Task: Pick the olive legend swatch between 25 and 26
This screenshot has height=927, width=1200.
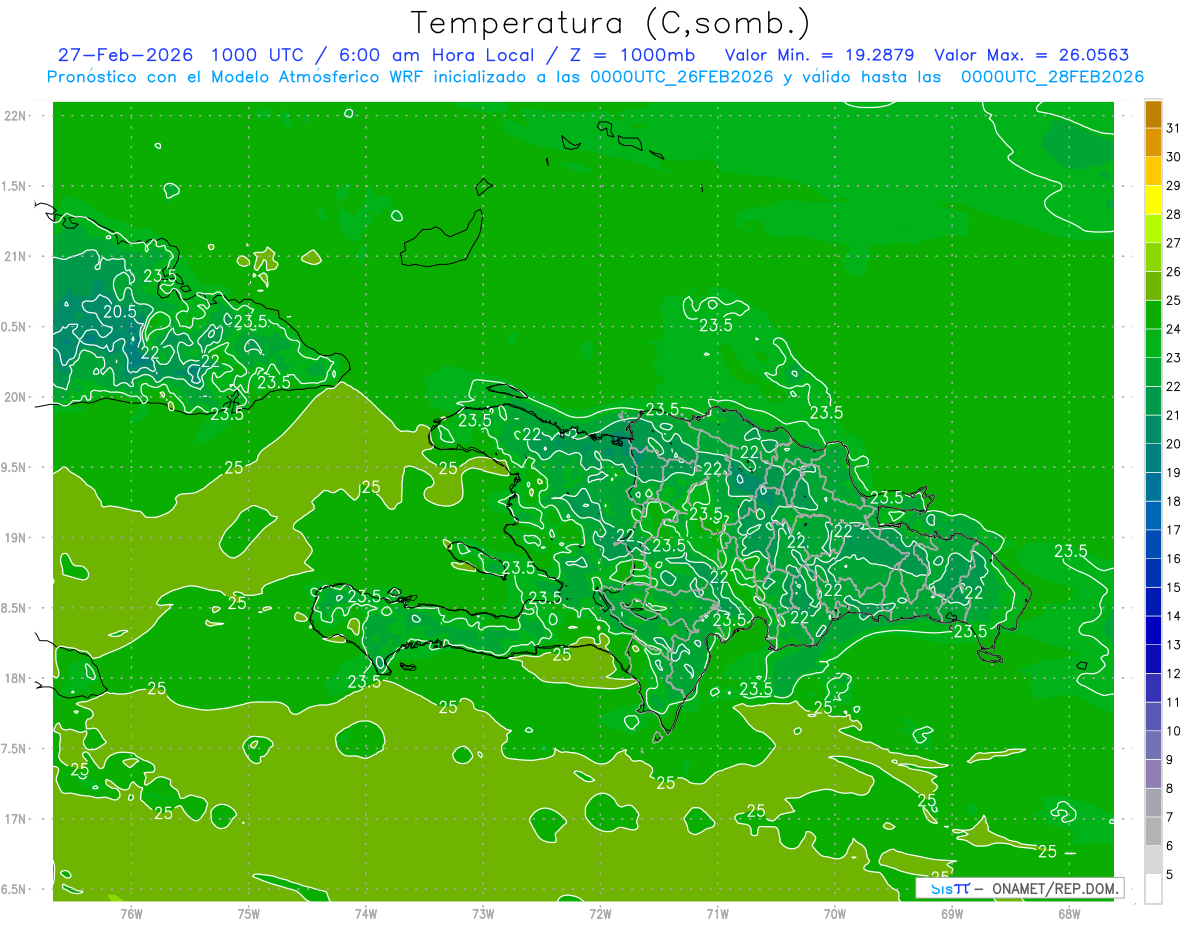Action: [x=1154, y=286]
